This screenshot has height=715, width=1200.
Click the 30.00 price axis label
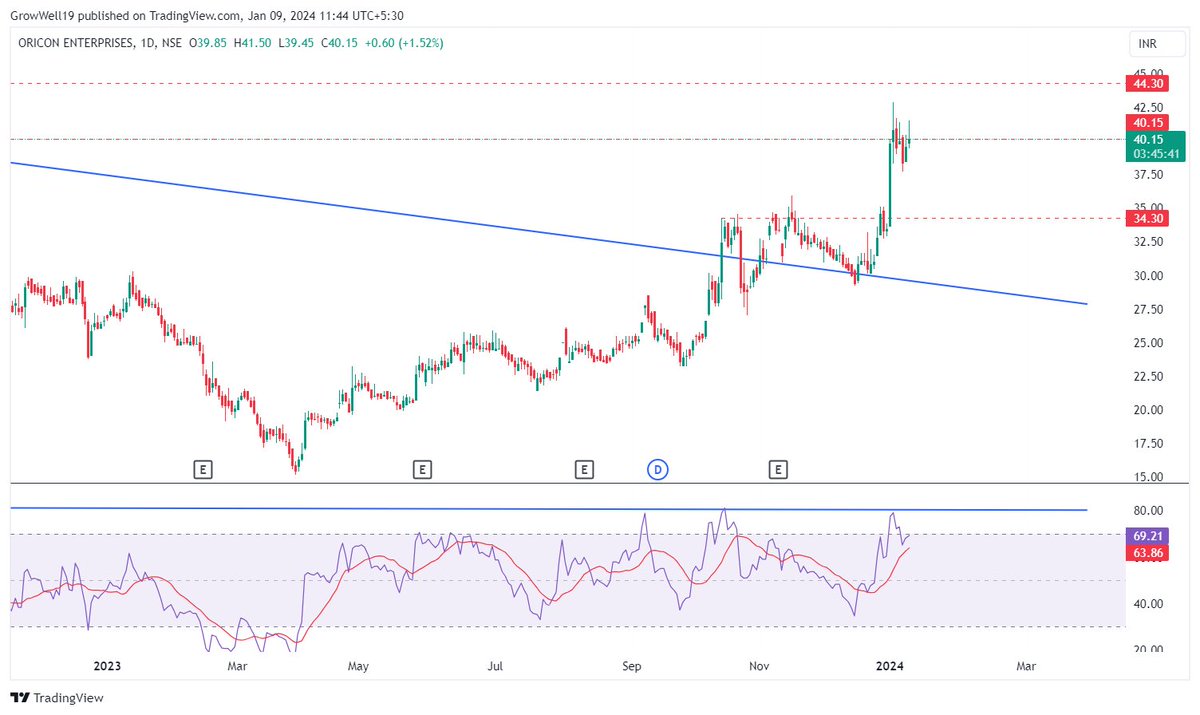coord(1150,276)
